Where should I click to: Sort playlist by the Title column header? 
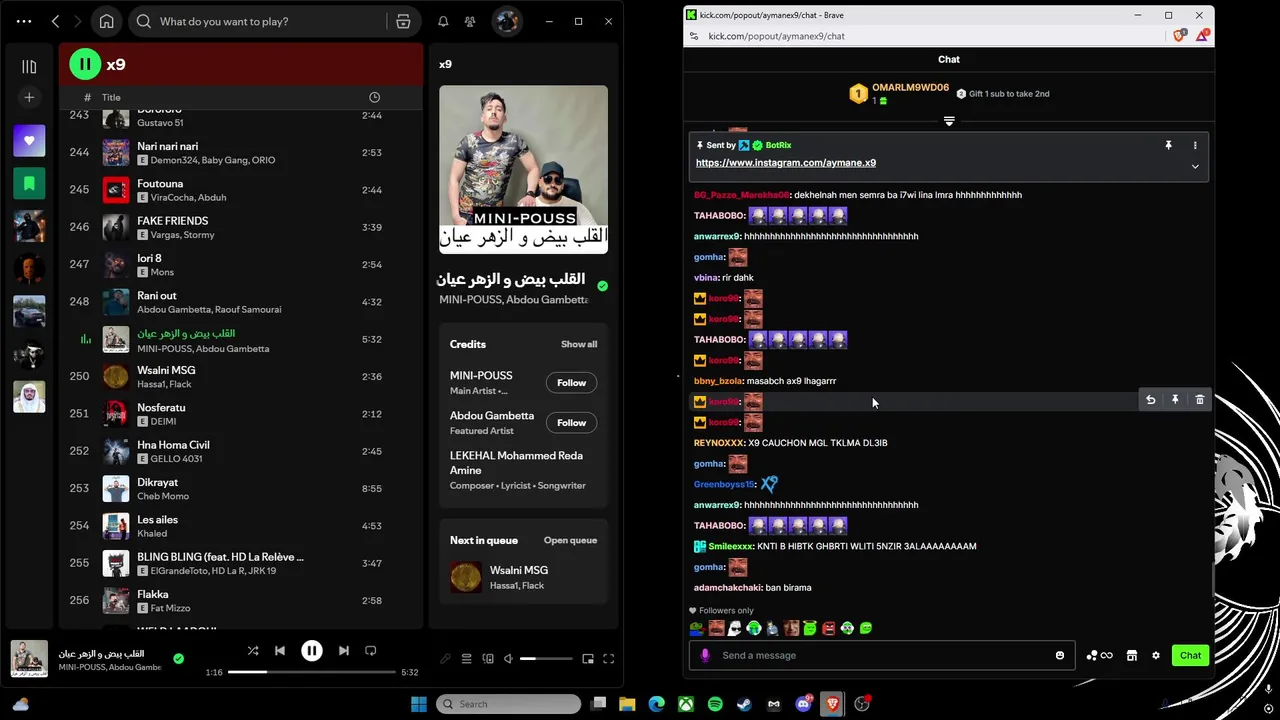pyautogui.click(x=111, y=97)
